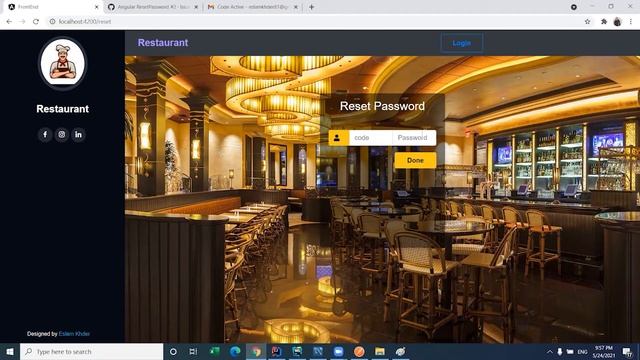Switch to the Gmail Code Active tab
640x360 pixels.
click(x=251, y=7)
